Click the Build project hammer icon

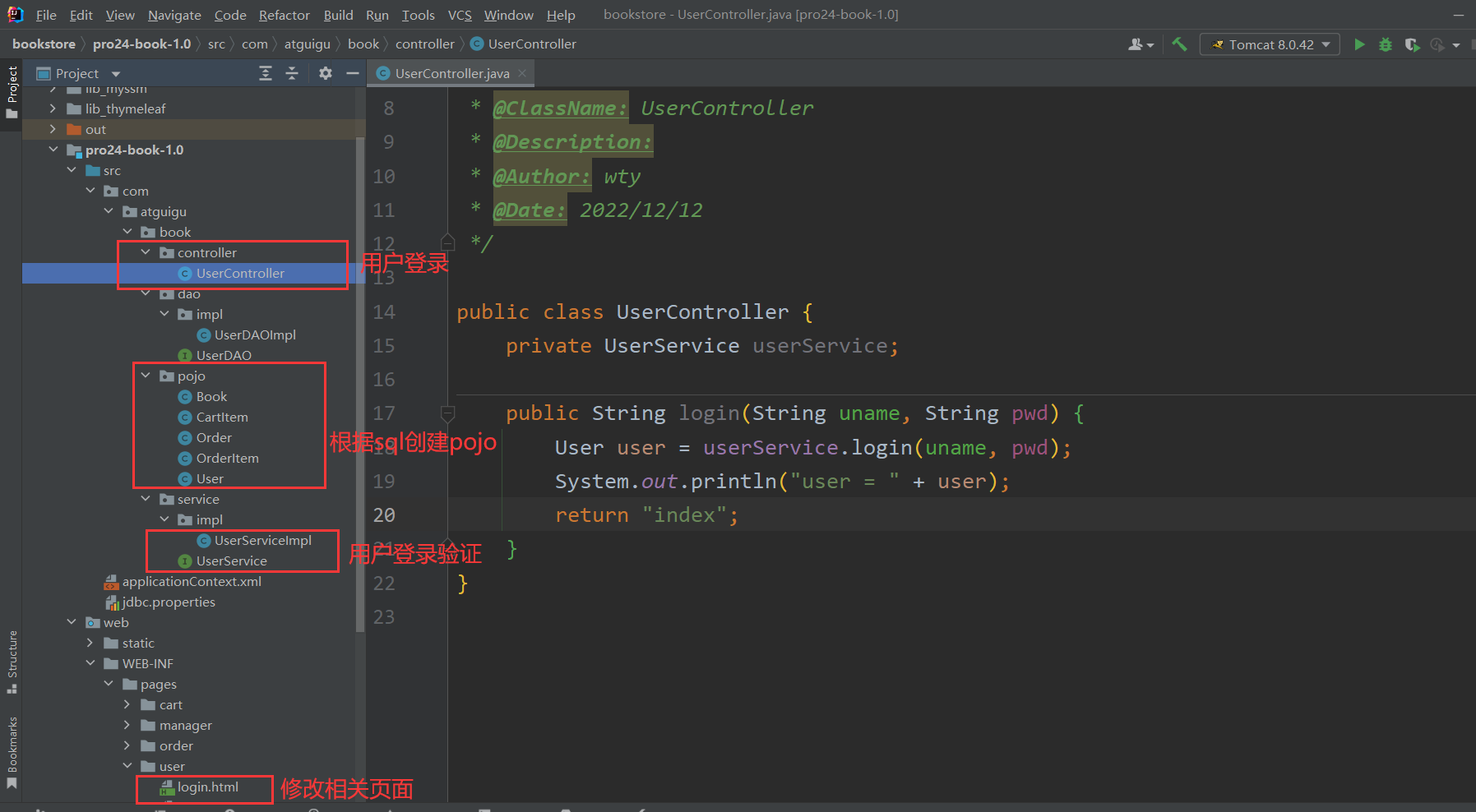(1179, 44)
